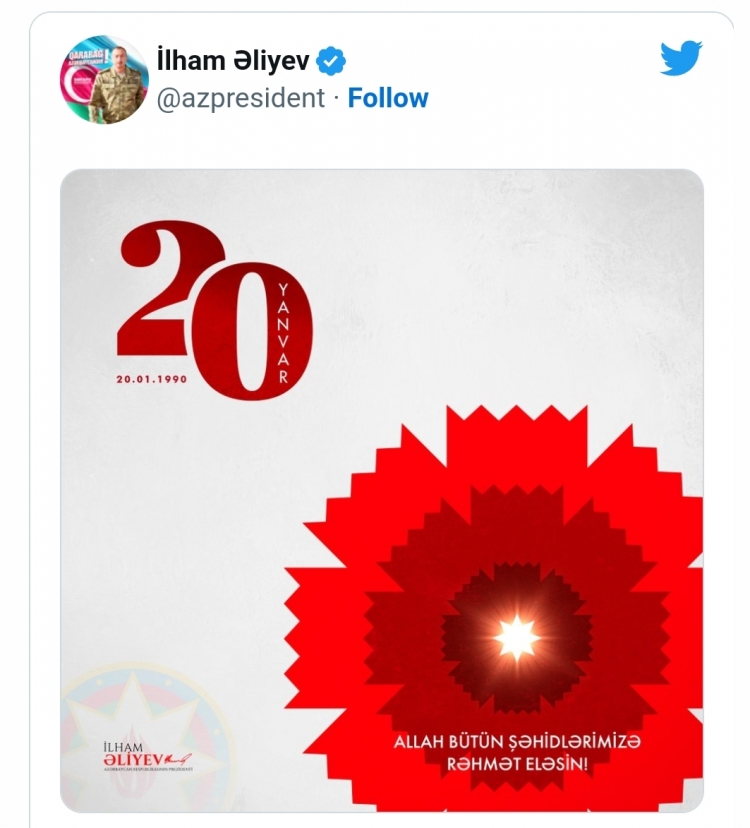
Task: Click the crescent symbol inside the avatar
Action: (x=77, y=86)
